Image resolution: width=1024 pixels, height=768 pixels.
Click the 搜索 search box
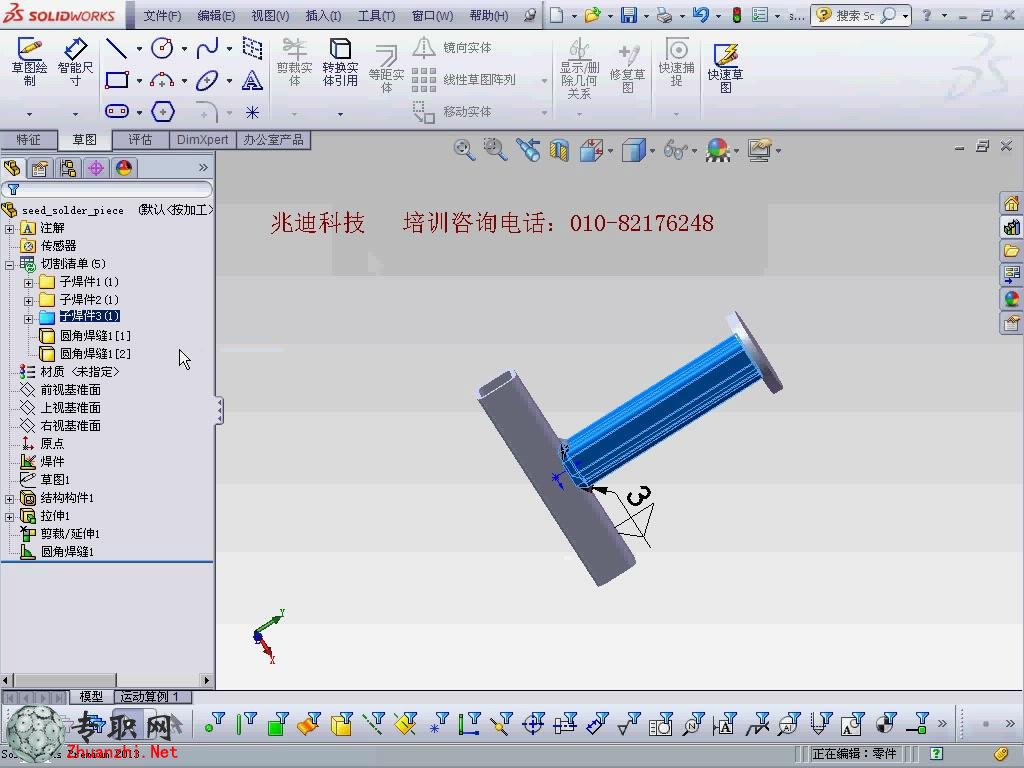(x=861, y=15)
